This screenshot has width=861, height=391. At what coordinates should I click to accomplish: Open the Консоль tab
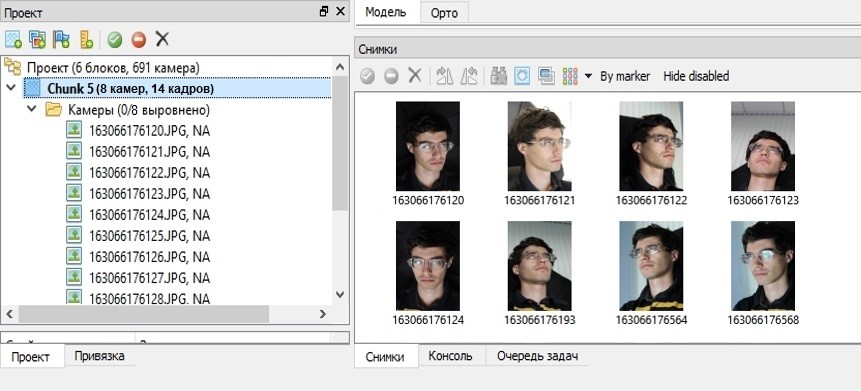[450, 356]
